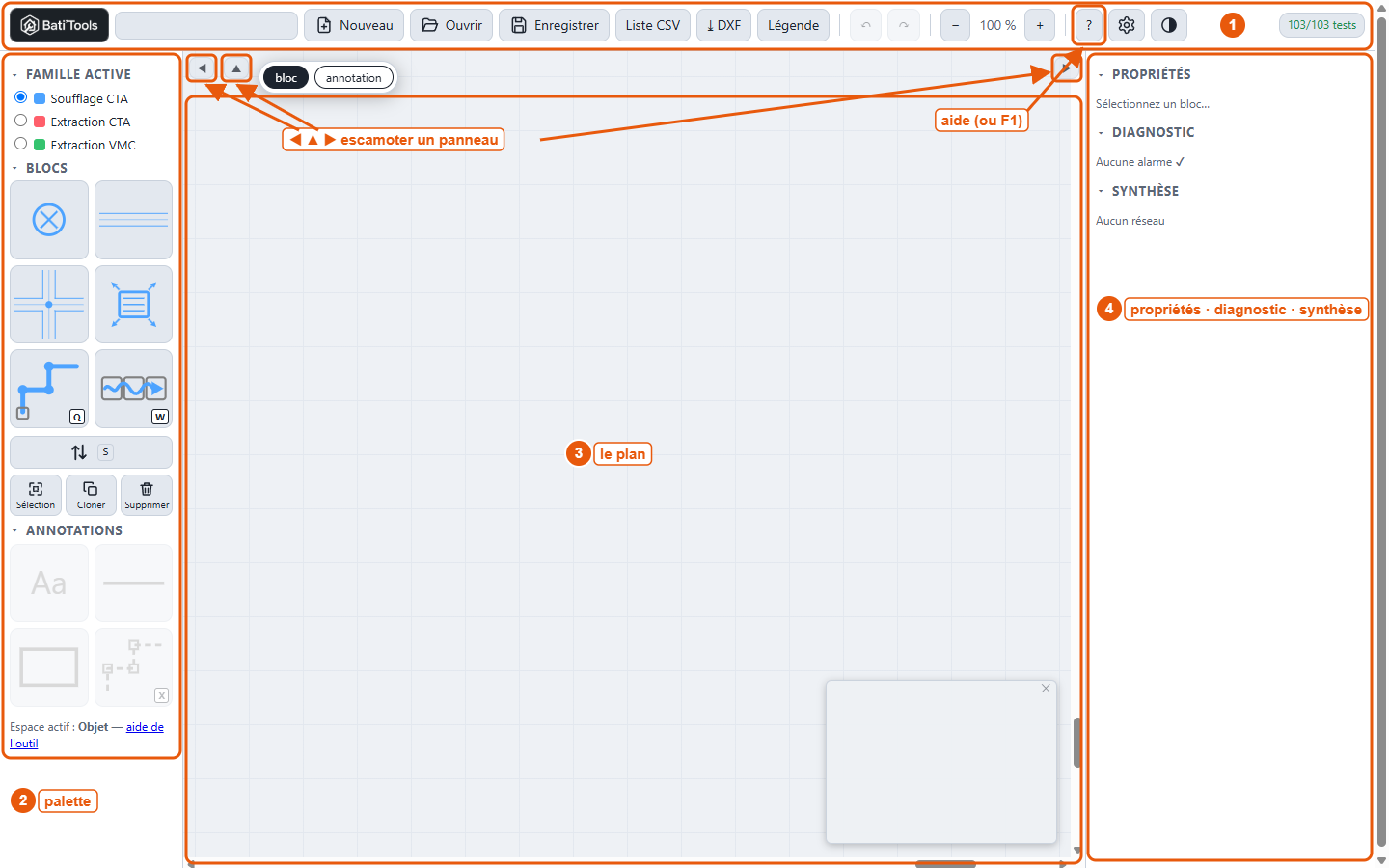This screenshot has width=1389, height=868.
Task: Activate the chain blocks tool (W)
Action: click(134, 389)
